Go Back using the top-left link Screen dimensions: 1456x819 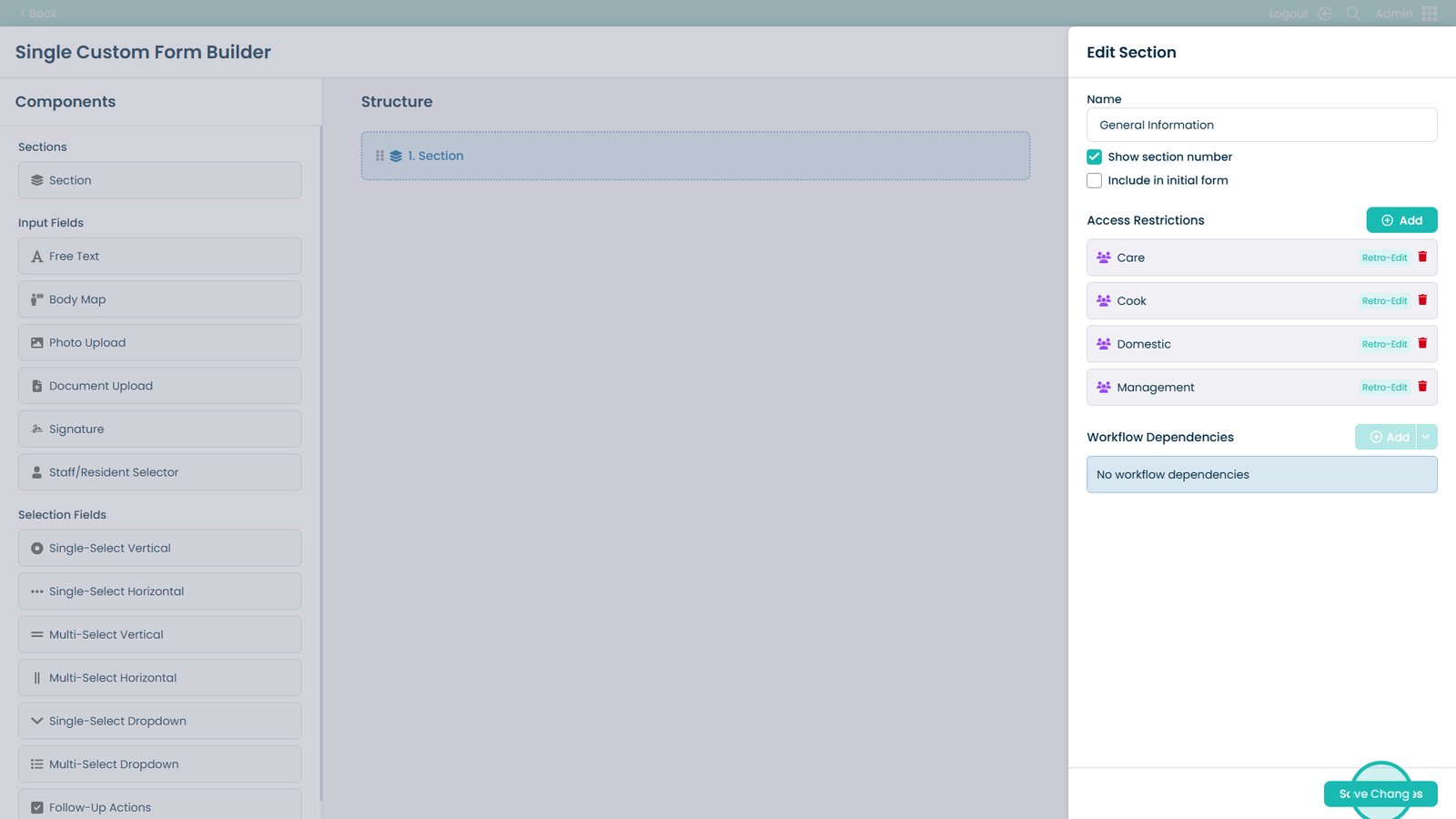tap(37, 14)
